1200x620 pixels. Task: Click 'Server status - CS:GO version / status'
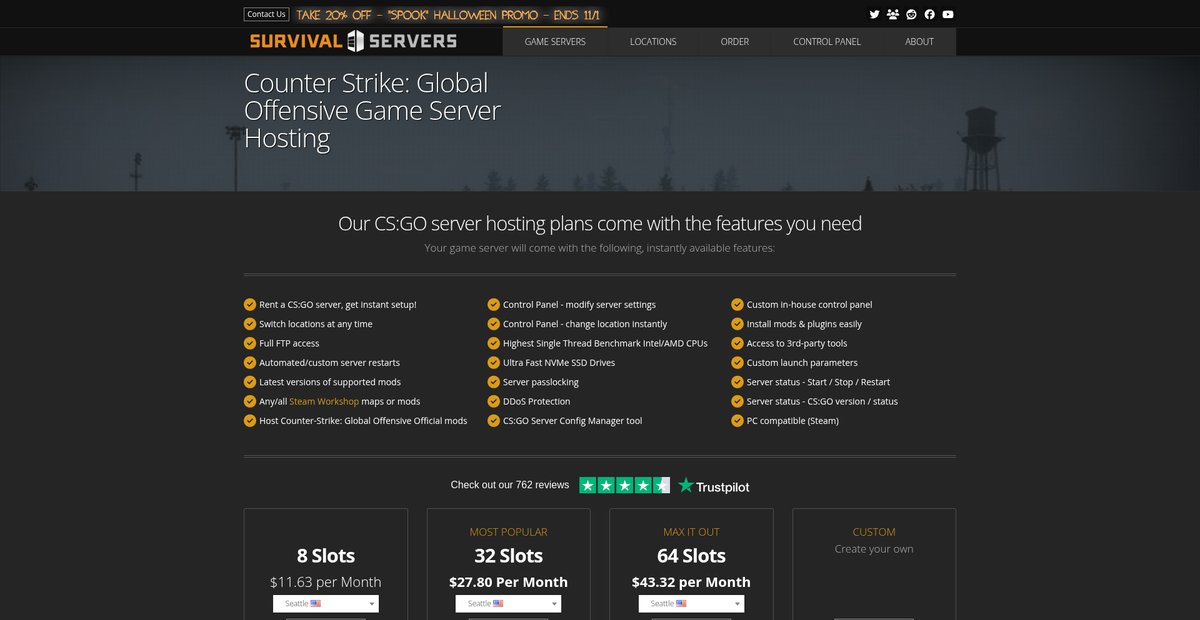(x=822, y=401)
